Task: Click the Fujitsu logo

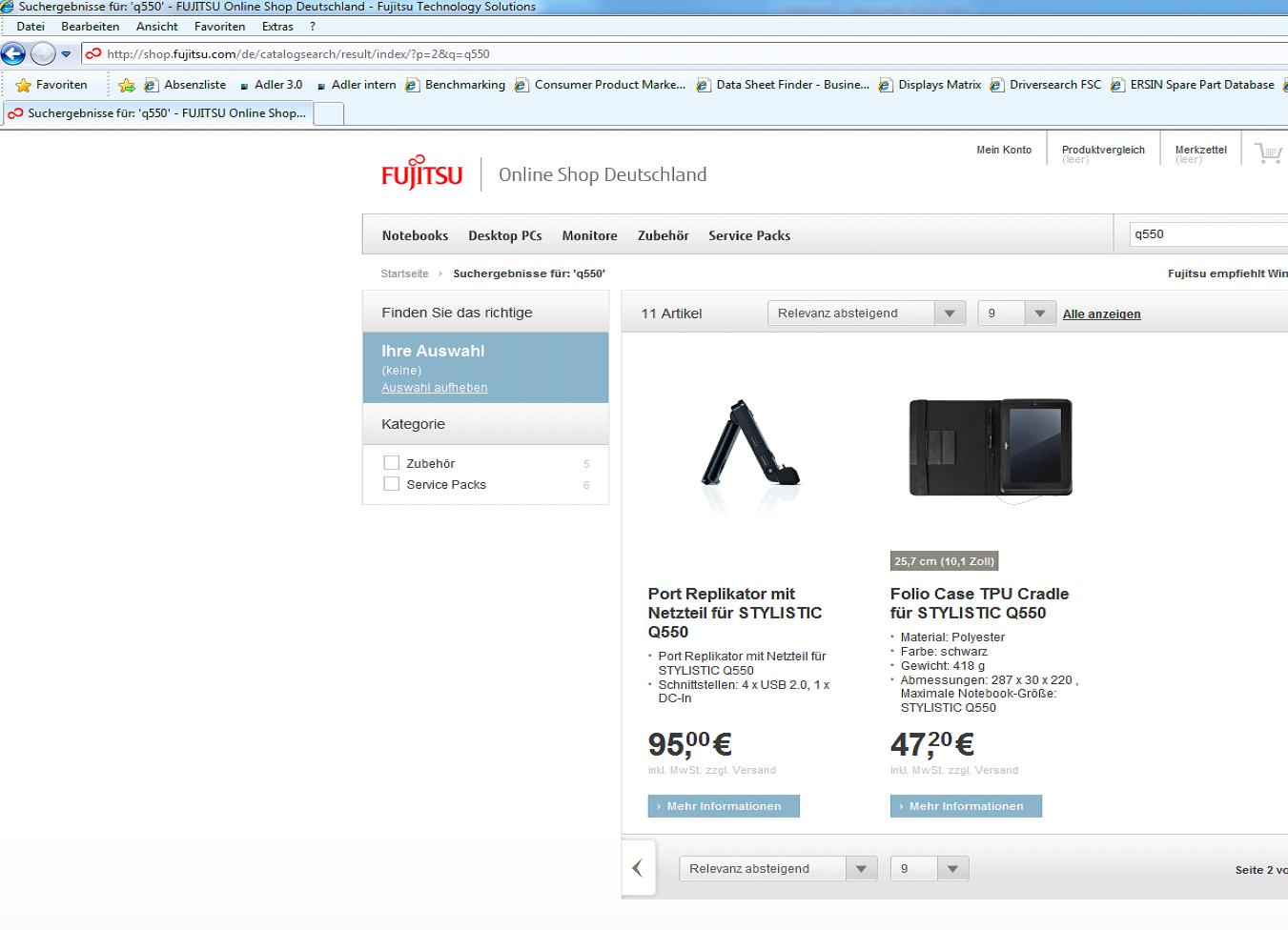Action: pos(421,173)
